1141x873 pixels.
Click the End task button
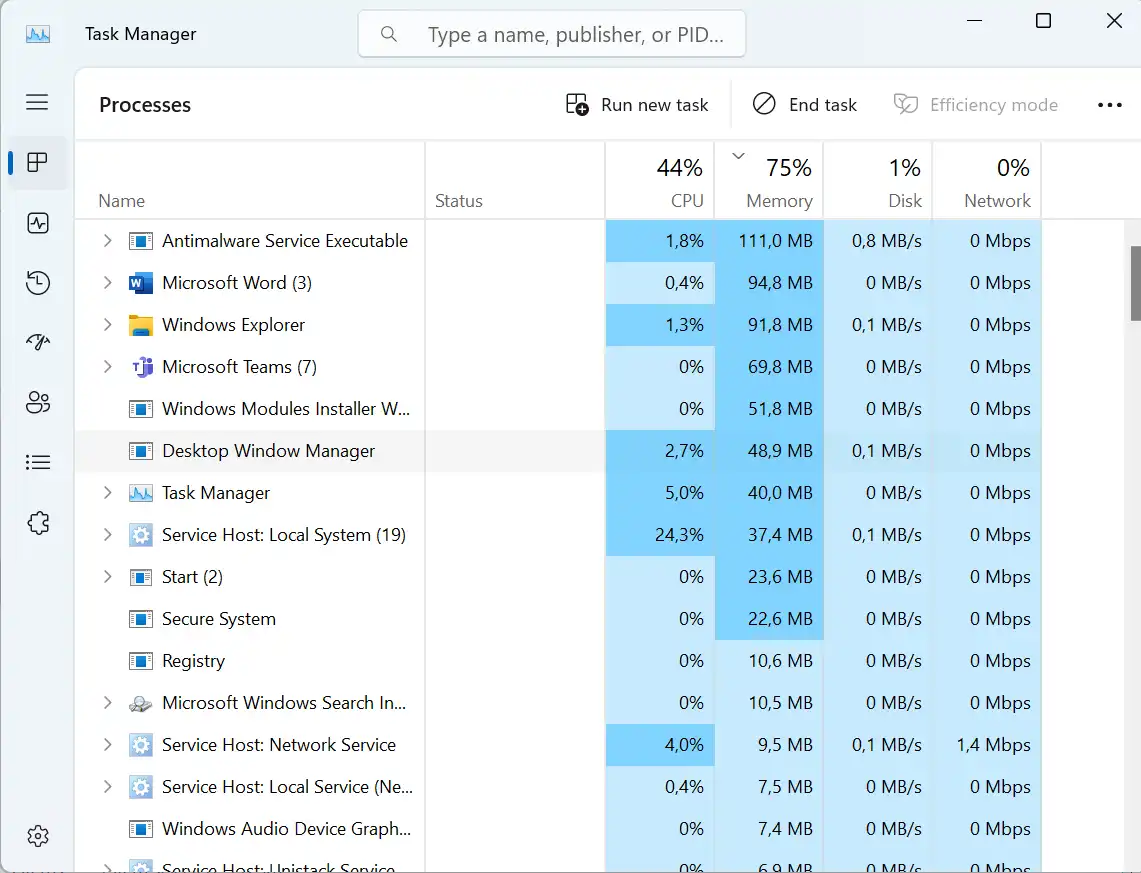click(x=805, y=105)
